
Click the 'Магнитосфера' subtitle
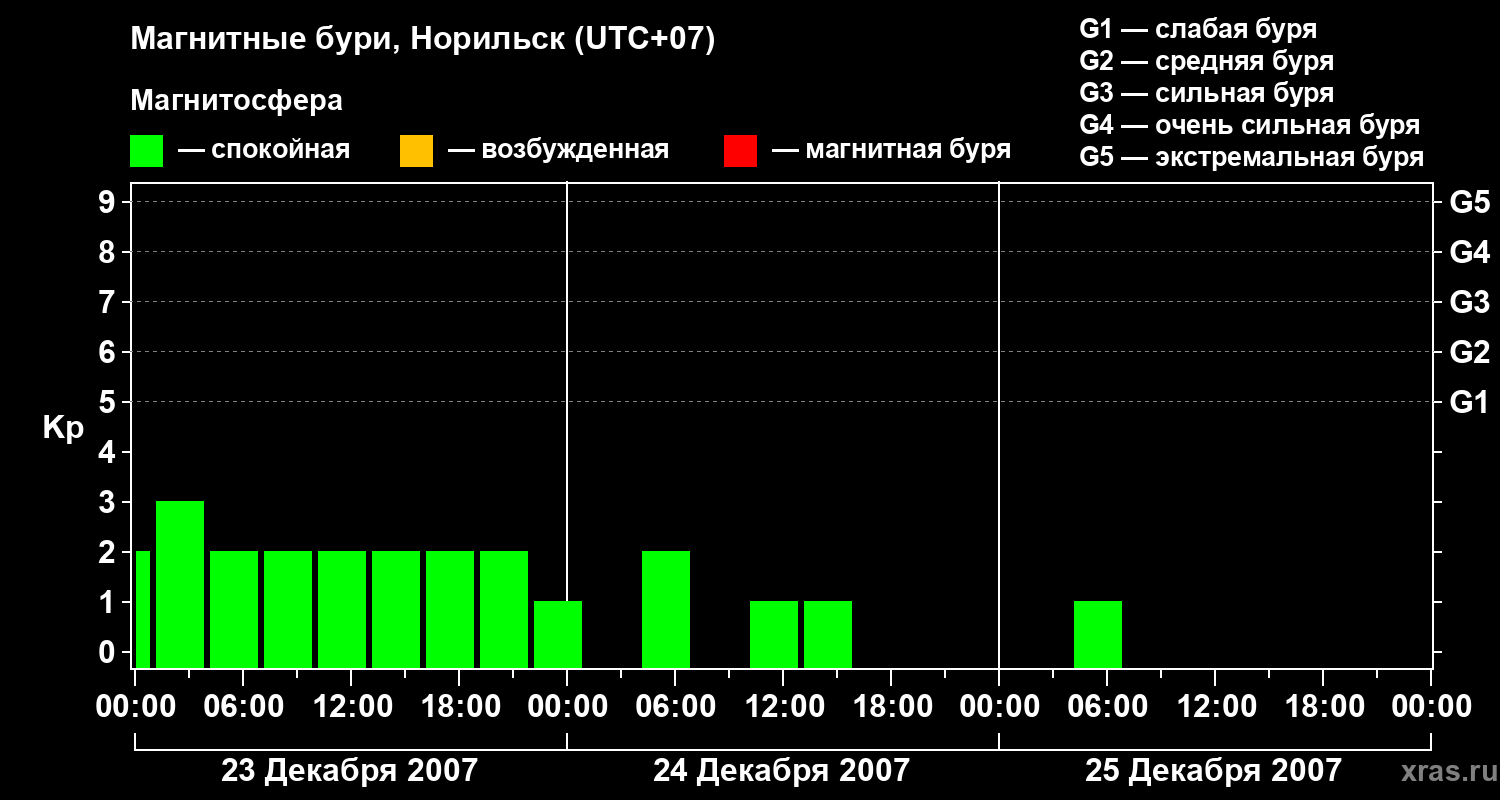click(236, 101)
